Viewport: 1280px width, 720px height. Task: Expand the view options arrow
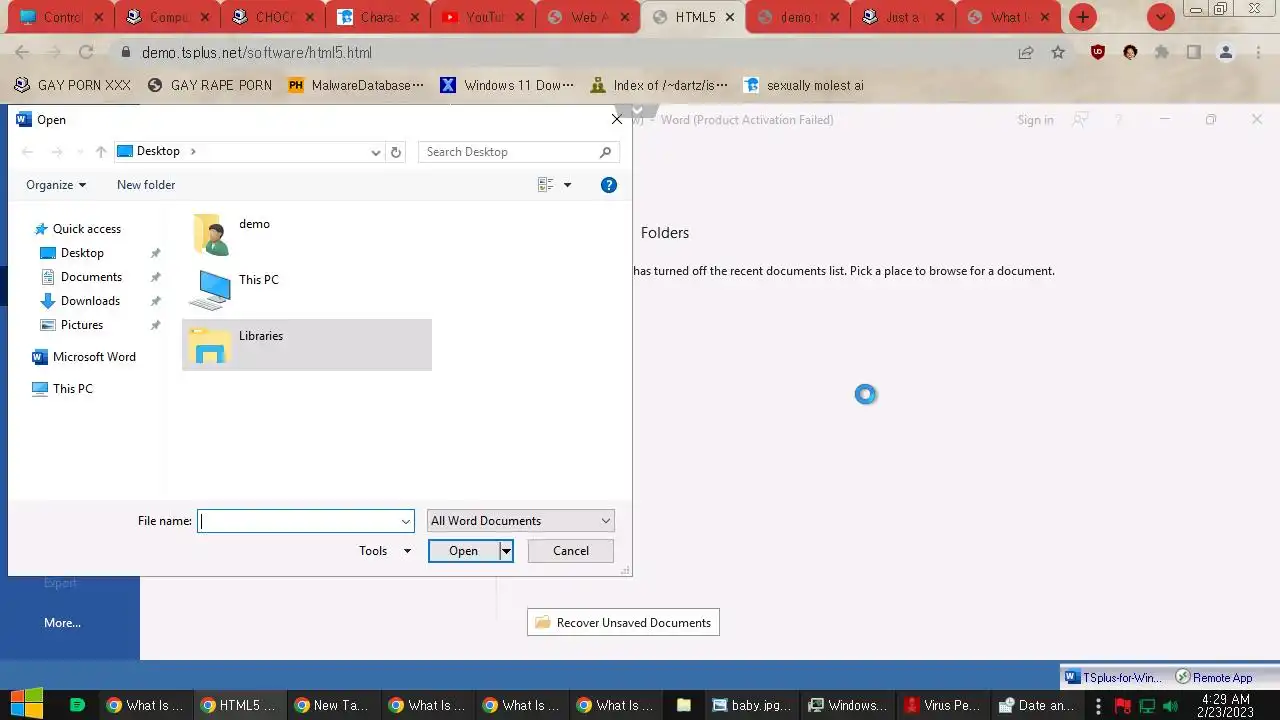[567, 185]
